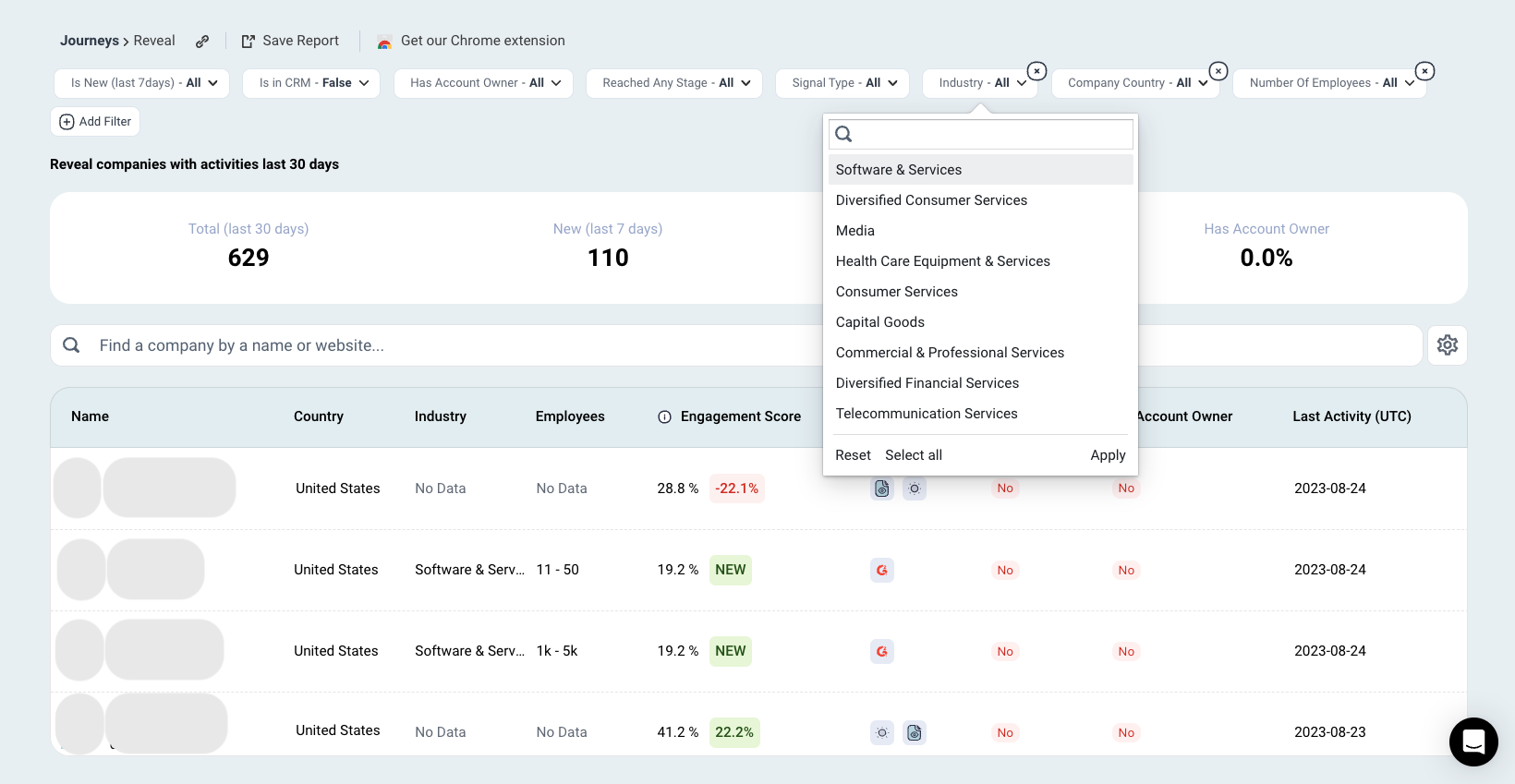The image size is (1515, 784).
Task: Click Add Filter button
Action: 95,122
